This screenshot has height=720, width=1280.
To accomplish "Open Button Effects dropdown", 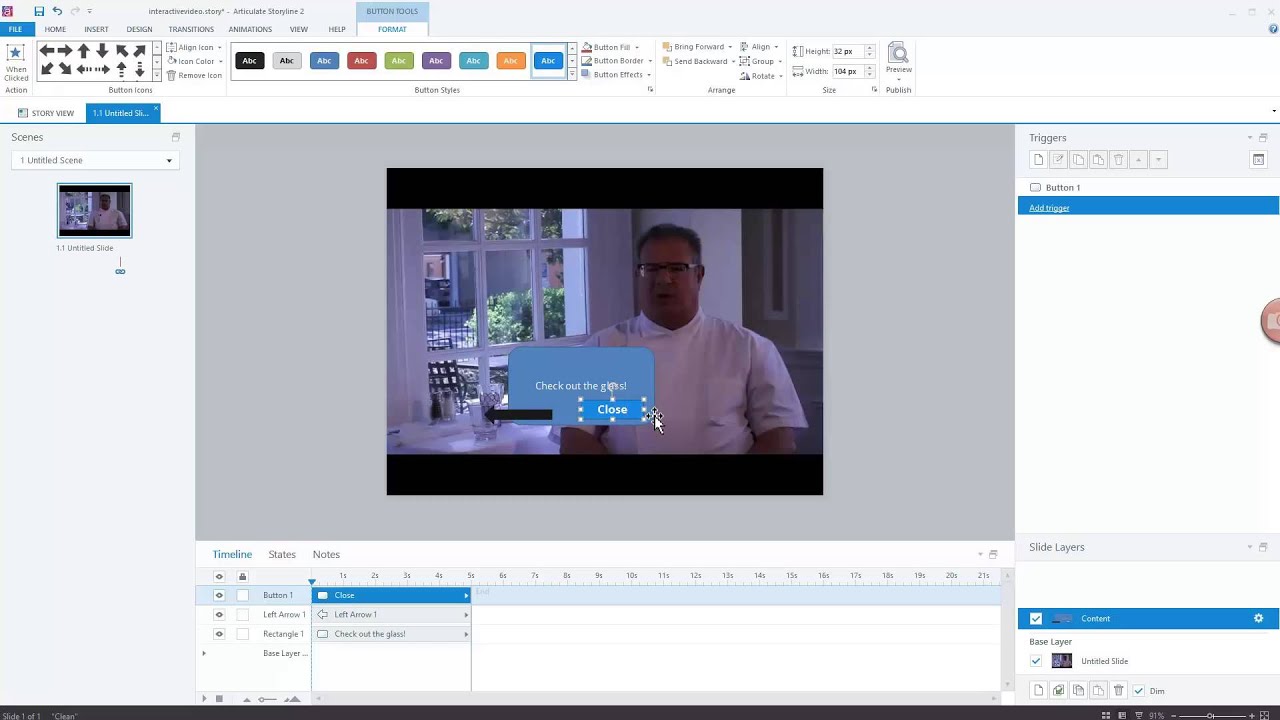I will tap(616, 75).
